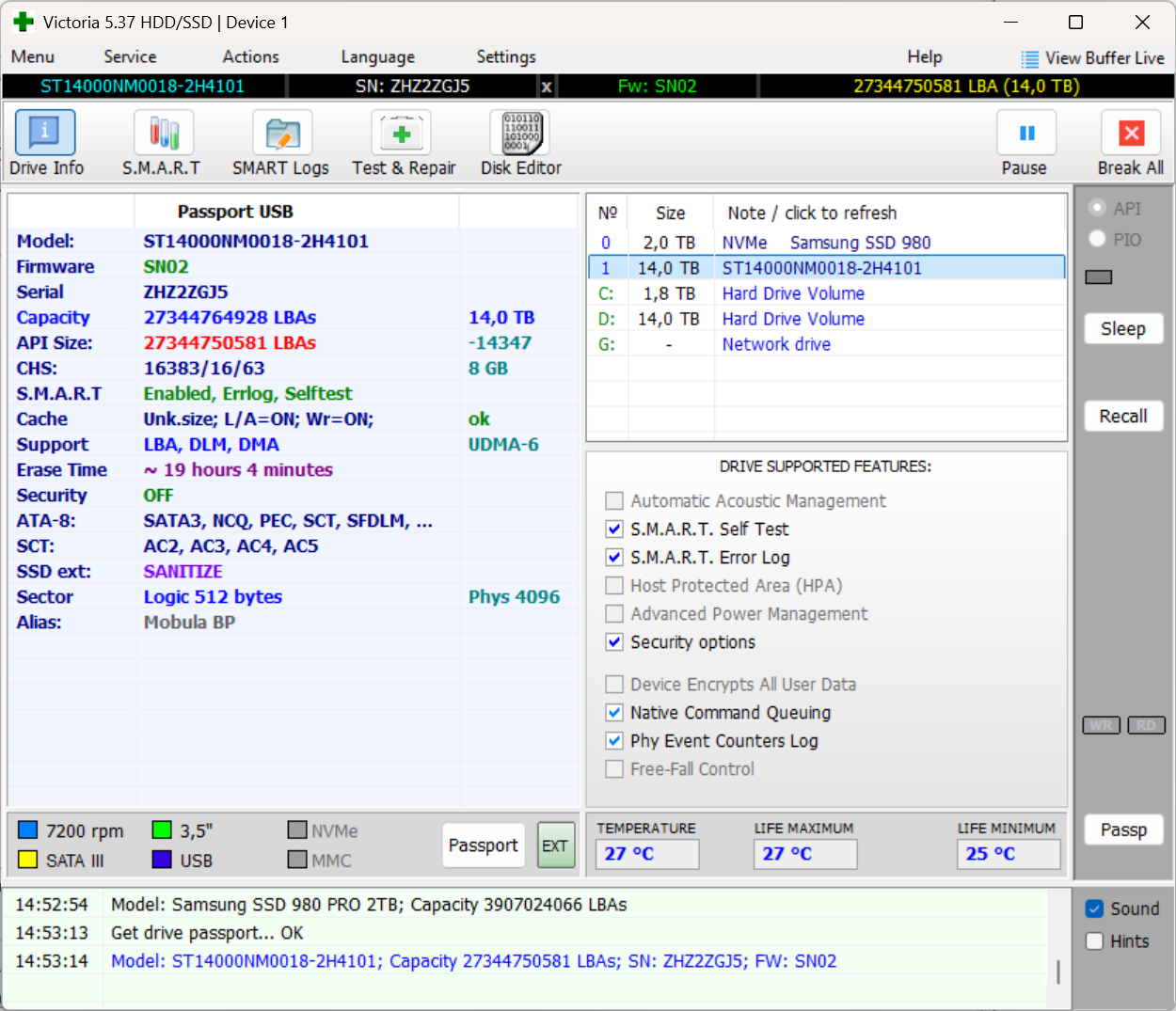This screenshot has width=1176, height=1011.
Task: Click the Passp button
Action: coord(1123,829)
